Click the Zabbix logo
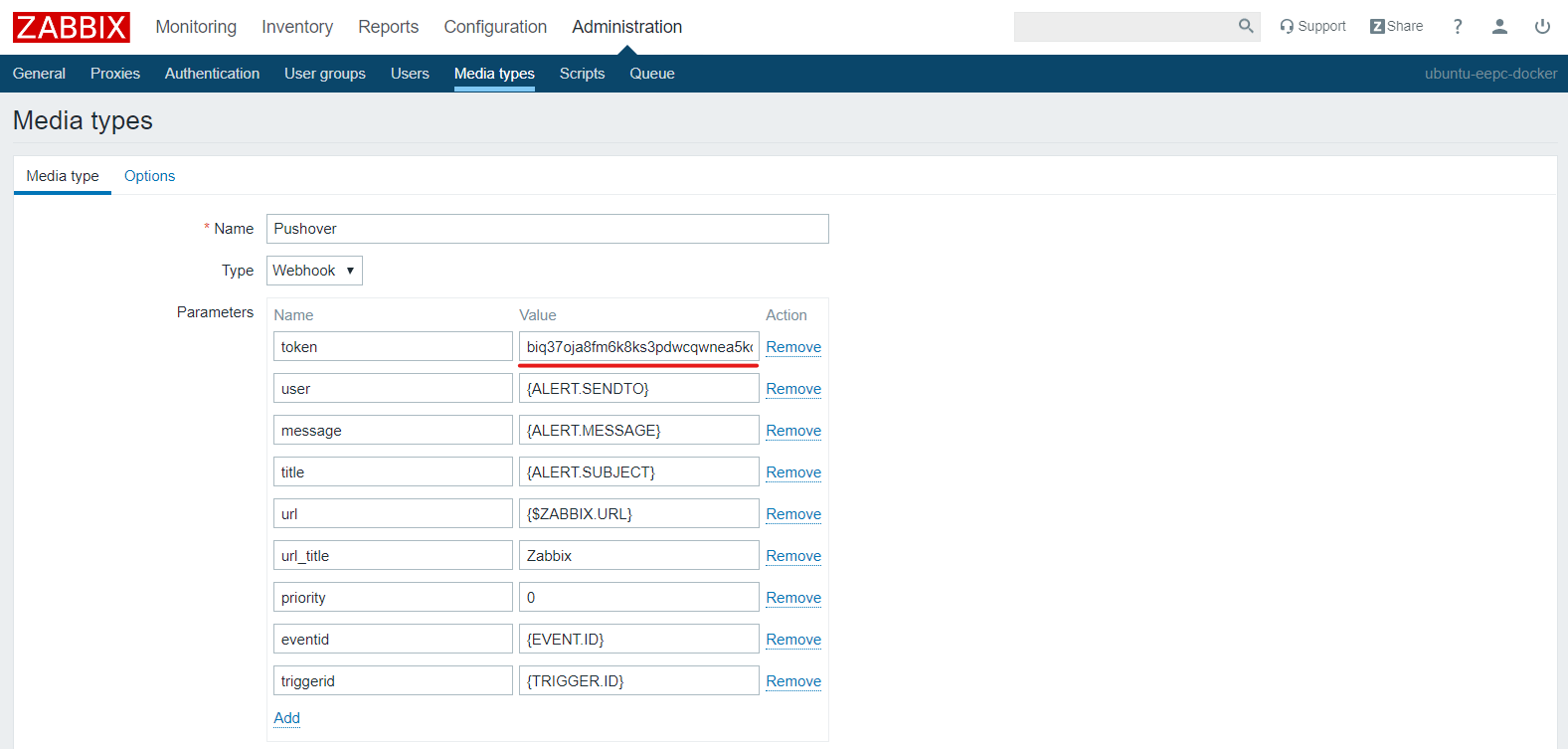 pyautogui.click(x=71, y=27)
